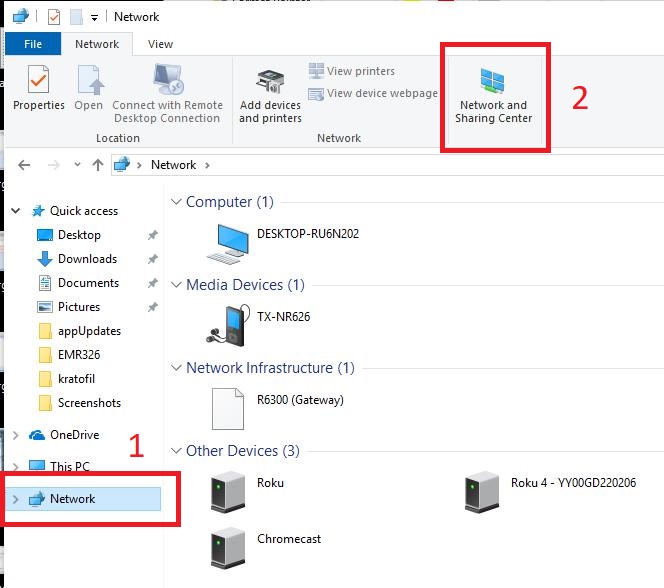Click the DESKTOP-RU6N202 computer icon
Viewport: 664px width, 588px height.
228,244
